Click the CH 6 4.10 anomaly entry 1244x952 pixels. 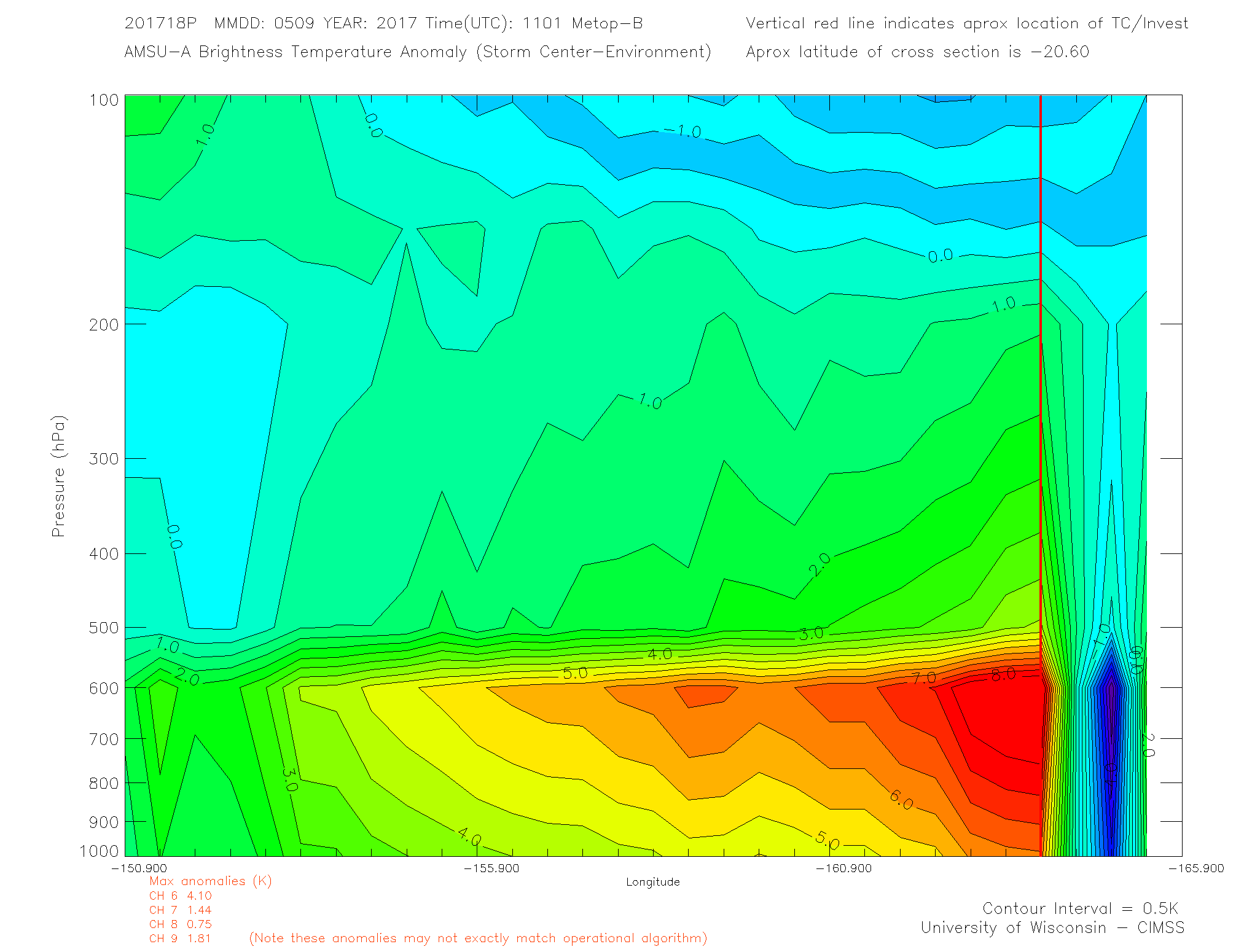[180, 896]
